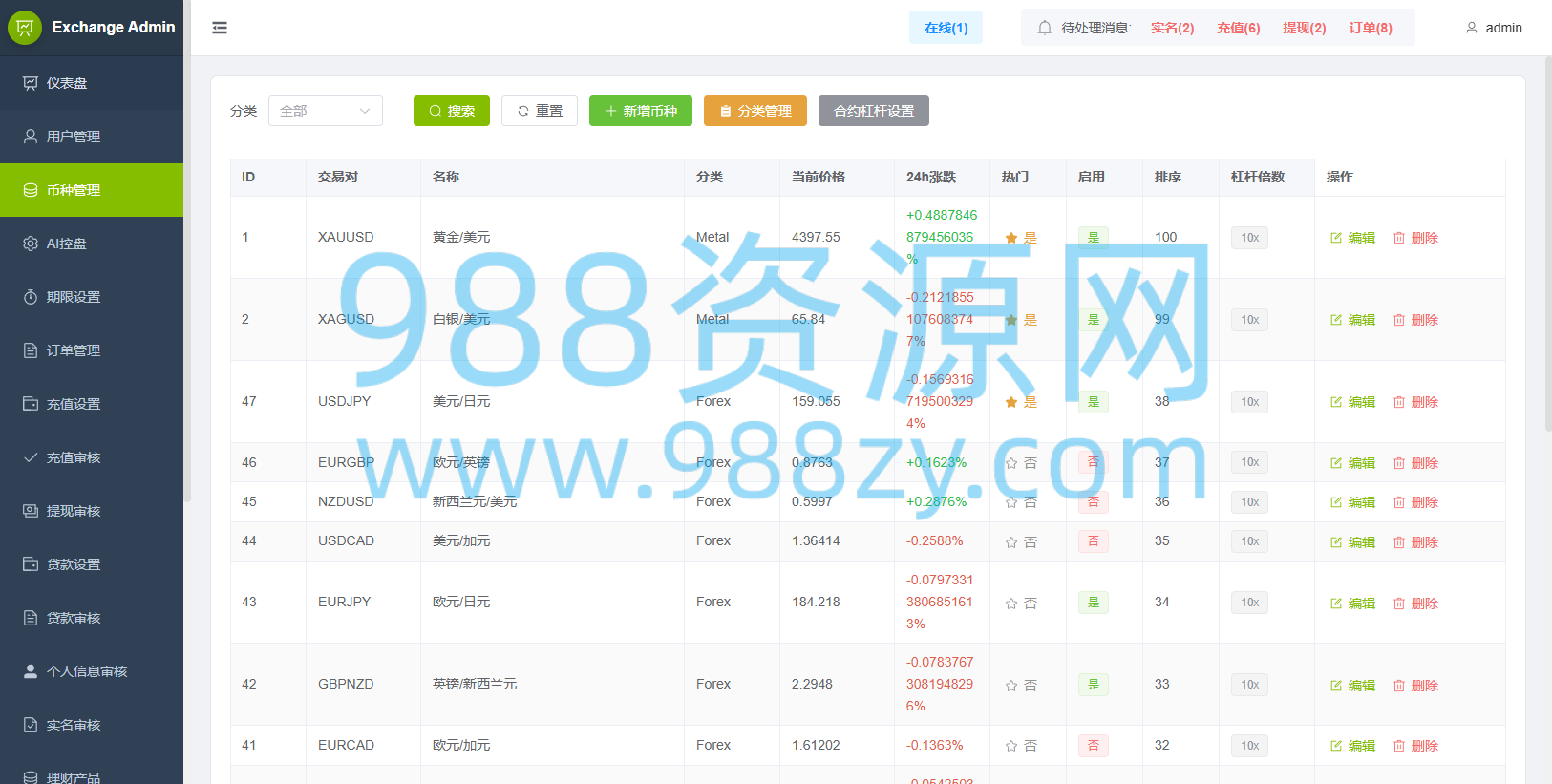Toggle hot star for EURGBP row
The height and width of the screenshot is (784, 1552).
click(x=1011, y=463)
